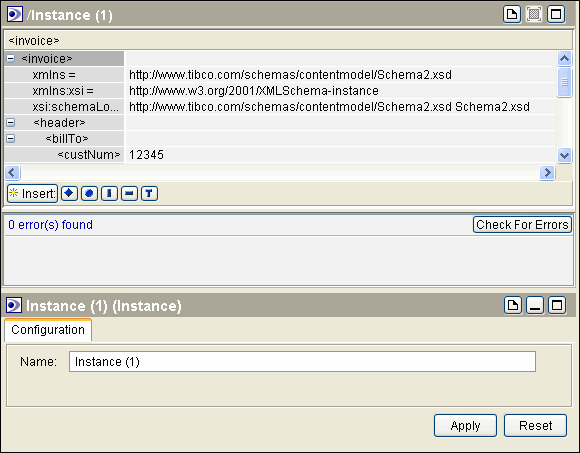This screenshot has width=580, height=453.
Task: Click the T text insert icon
Action: pos(149,193)
